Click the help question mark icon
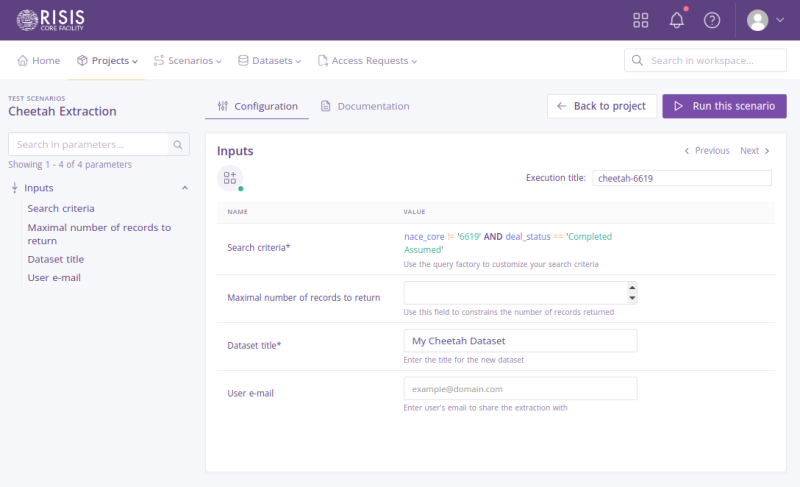 (712, 20)
